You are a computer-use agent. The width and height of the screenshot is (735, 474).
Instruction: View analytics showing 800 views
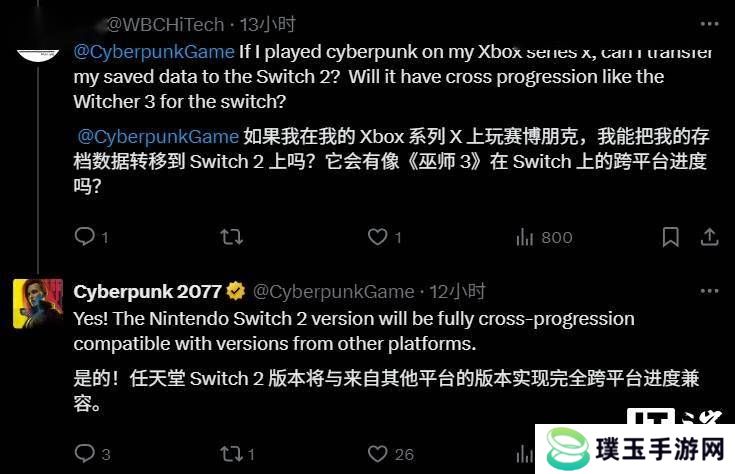click(x=544, y=237)
